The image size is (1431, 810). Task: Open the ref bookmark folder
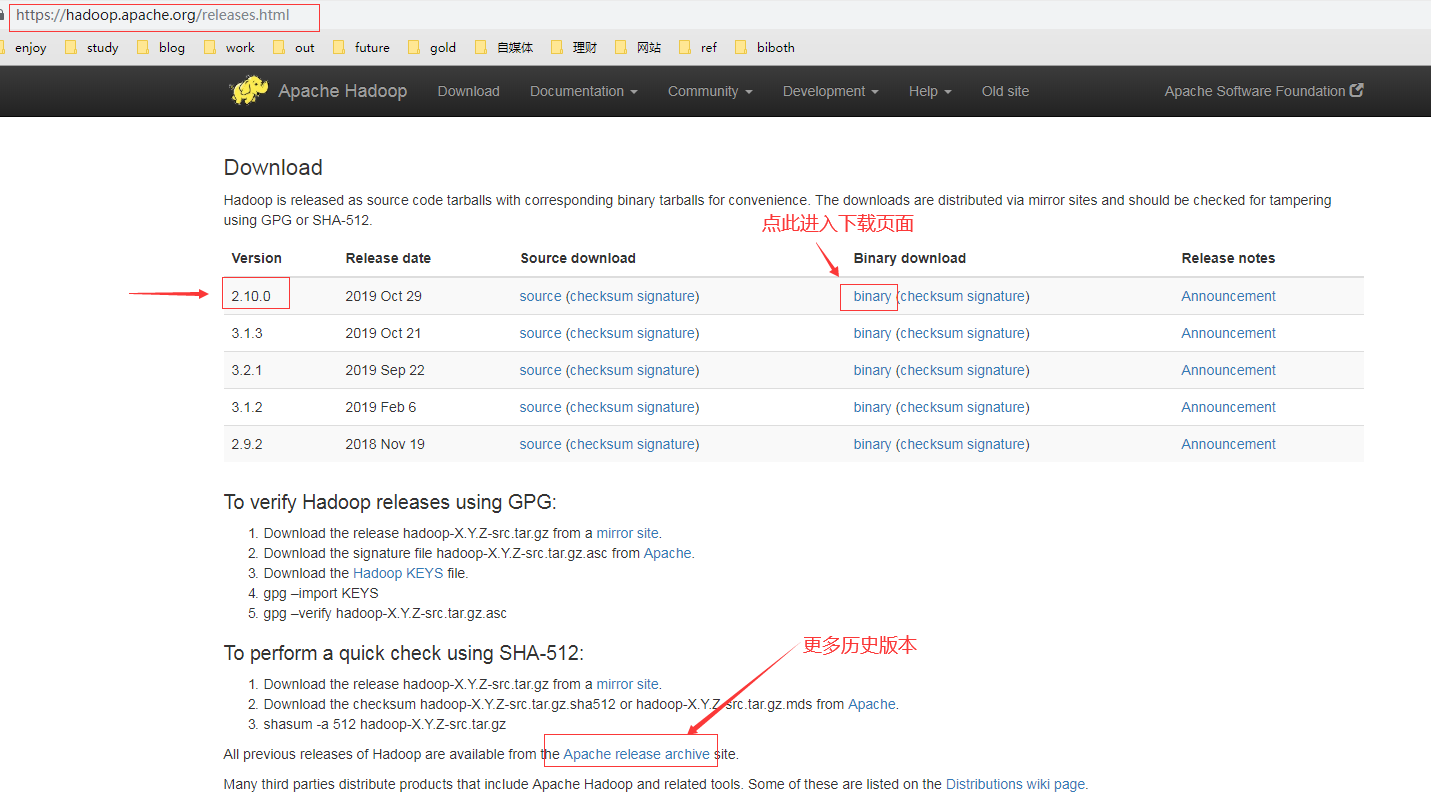tap(698, 47)
